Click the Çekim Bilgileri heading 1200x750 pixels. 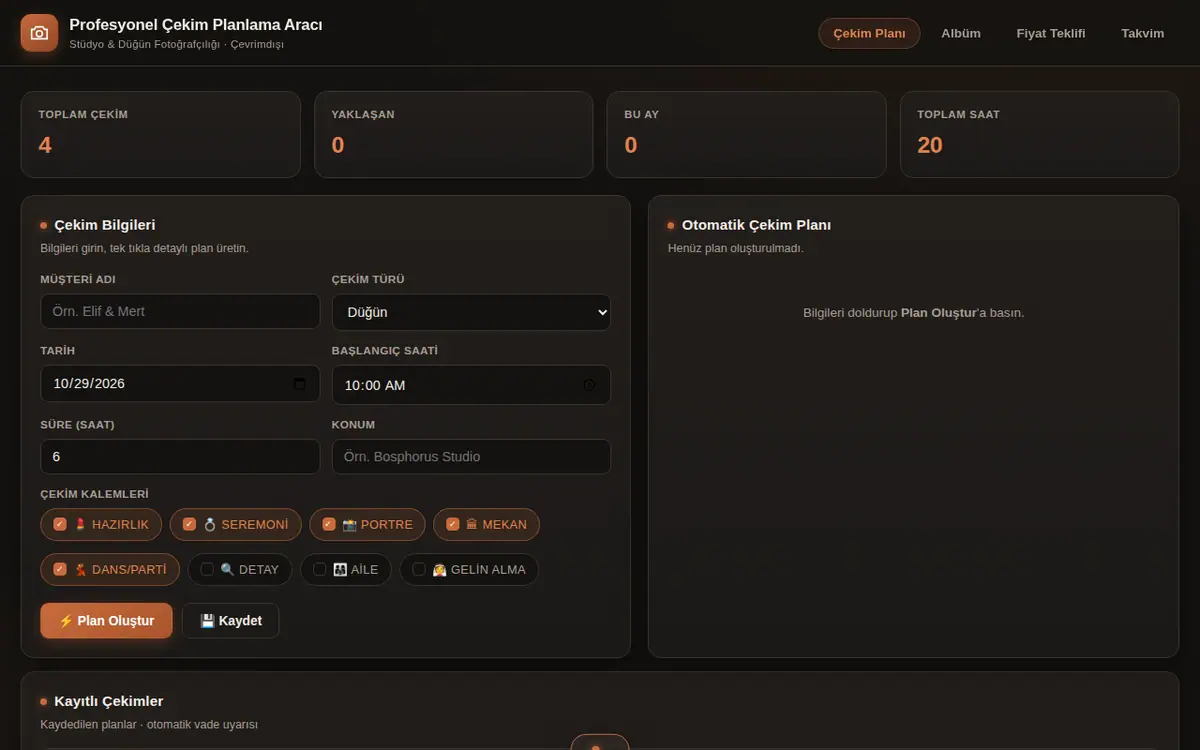(x=105, y=225)
